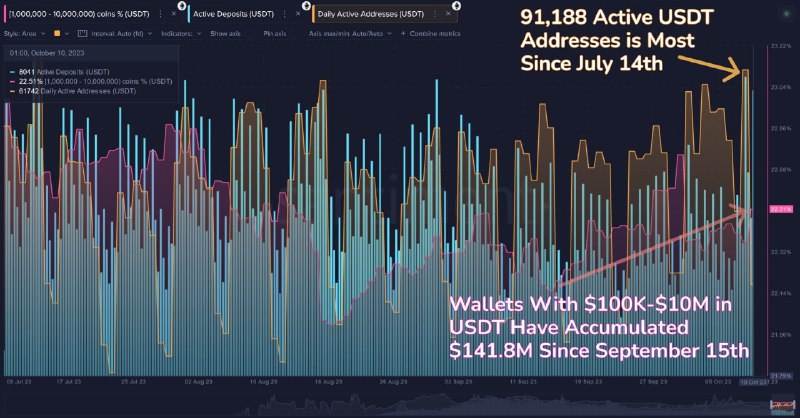Click the Active Deposits (USDT) tooltip legend row
The height and width of the screenshot is (418, 800).
pos(60,72)
